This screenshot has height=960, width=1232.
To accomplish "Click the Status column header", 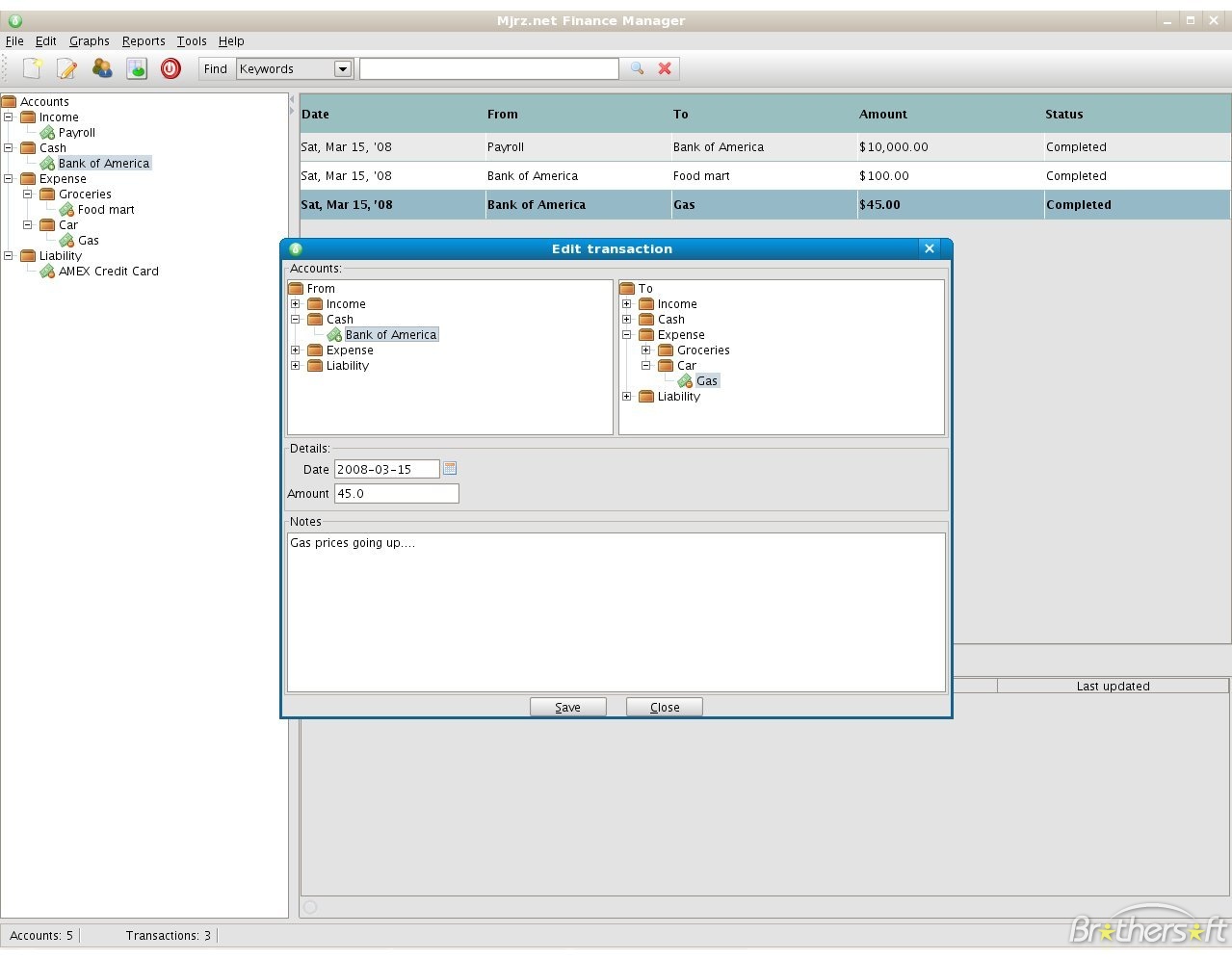I will click(1137, 114).
